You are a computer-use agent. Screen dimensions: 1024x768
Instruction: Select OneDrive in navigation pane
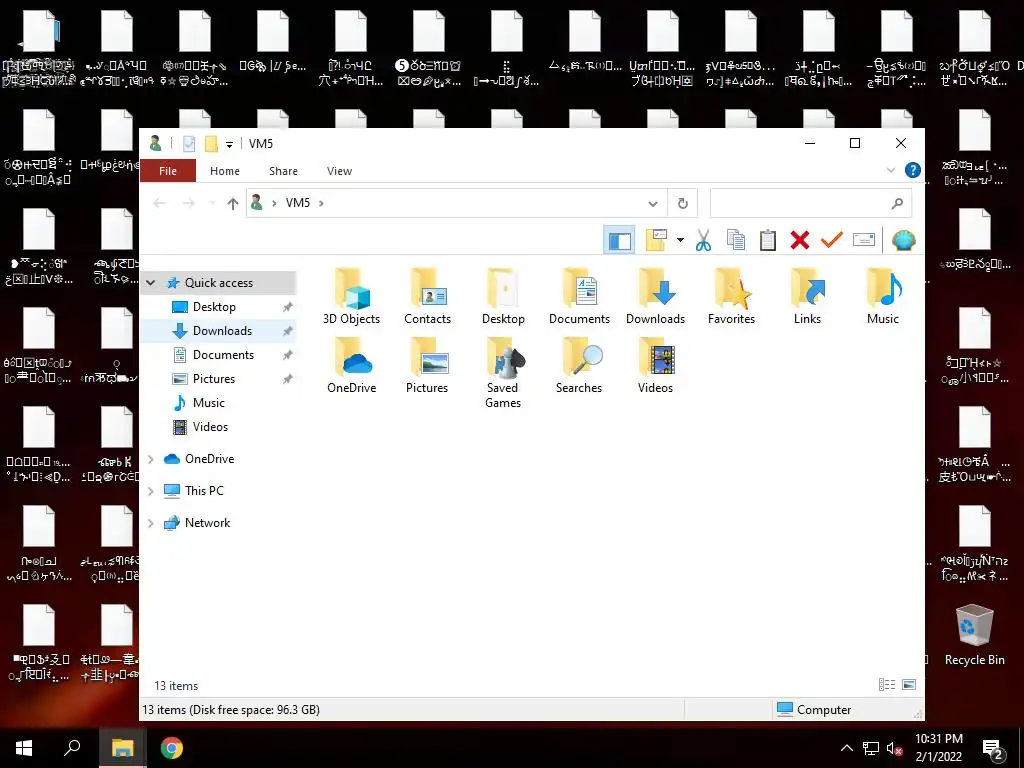[x=209, y=459]
